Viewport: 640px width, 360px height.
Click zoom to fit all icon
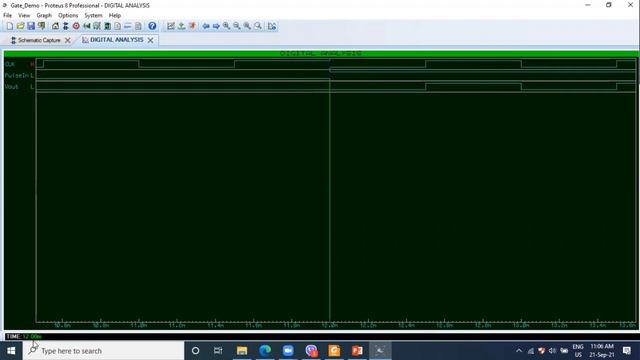[247, 26]
